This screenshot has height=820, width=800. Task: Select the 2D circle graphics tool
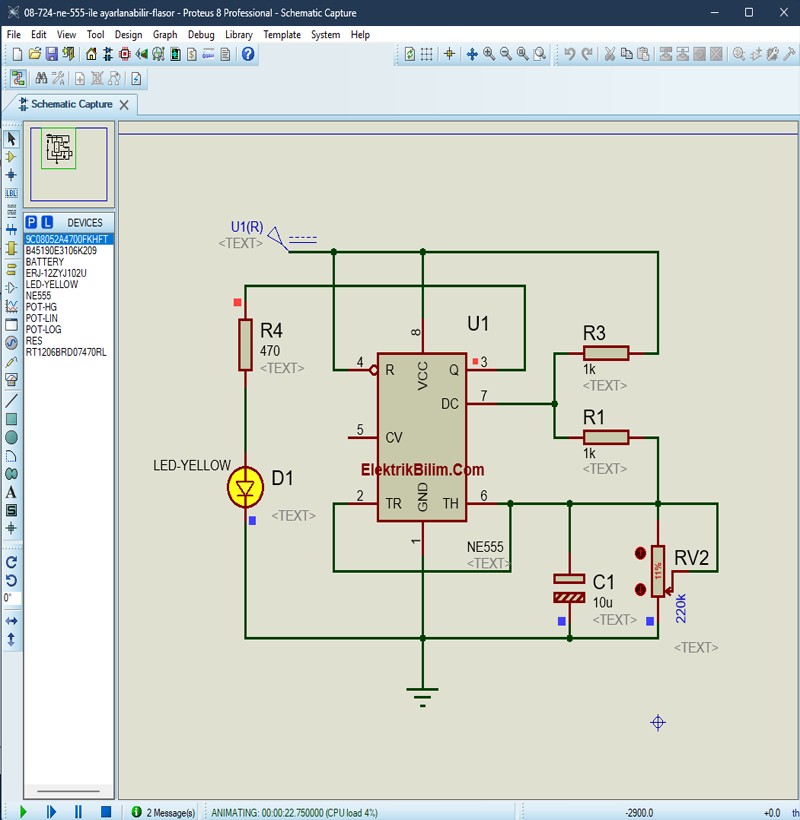[x=11, y=437]
